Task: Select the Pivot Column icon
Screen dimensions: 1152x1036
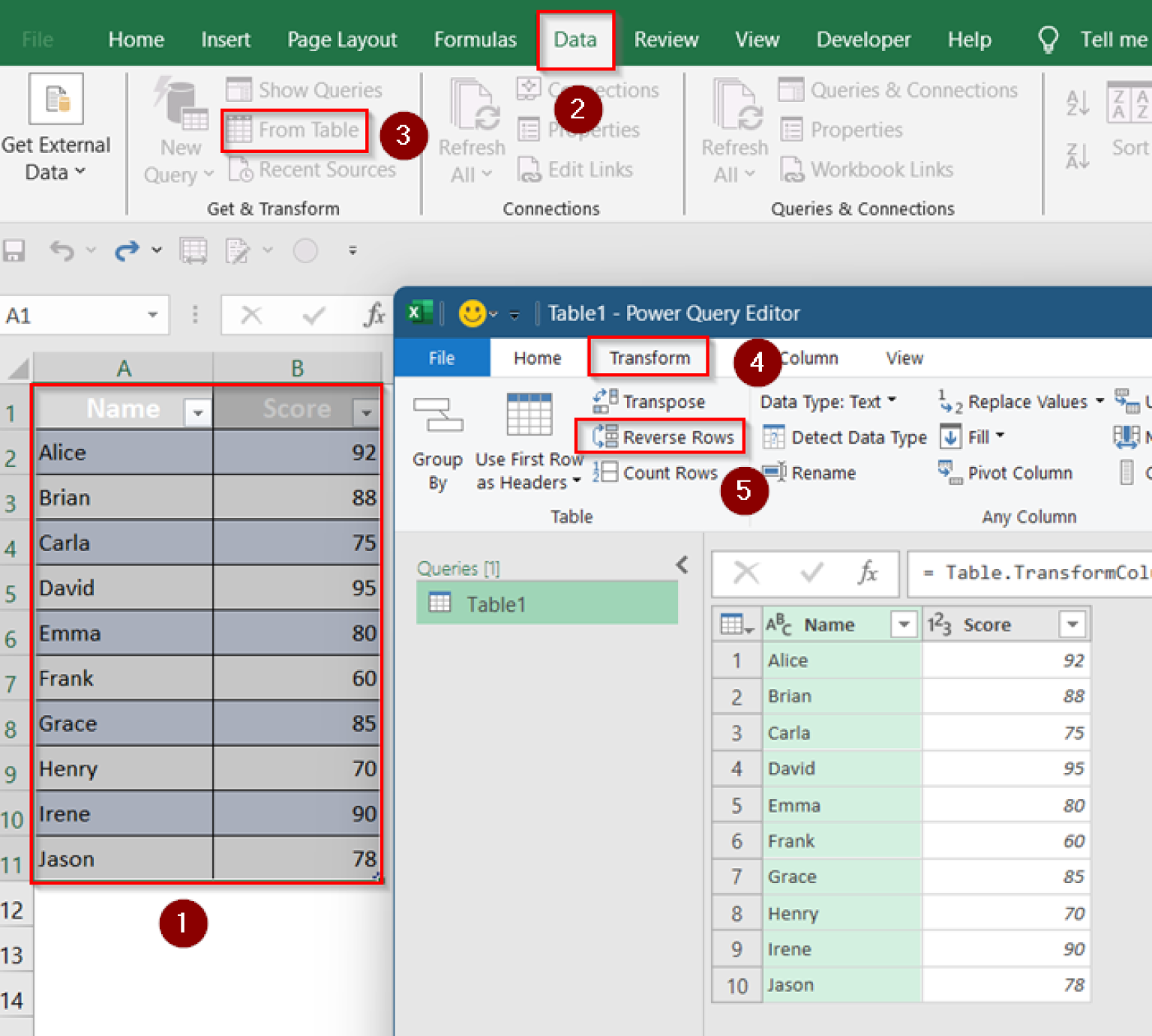Action: 1007,472
